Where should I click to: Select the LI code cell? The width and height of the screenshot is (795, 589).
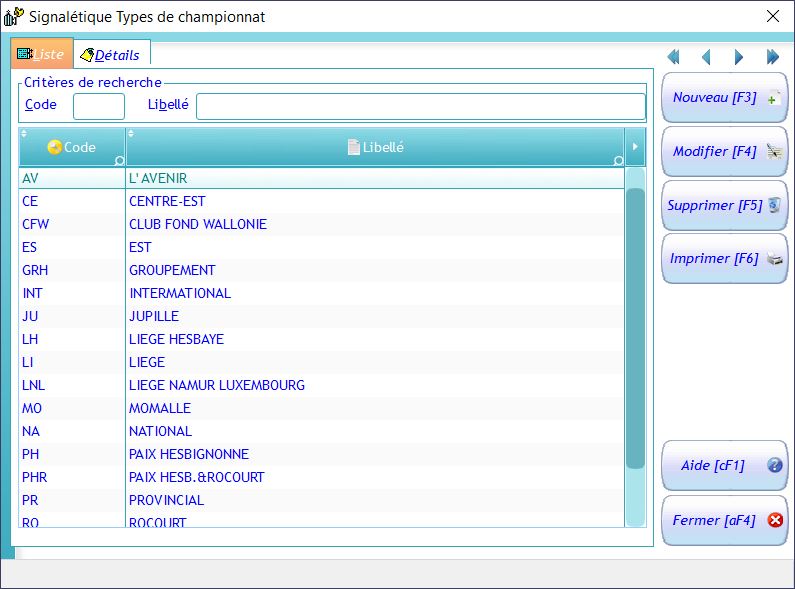72,362
